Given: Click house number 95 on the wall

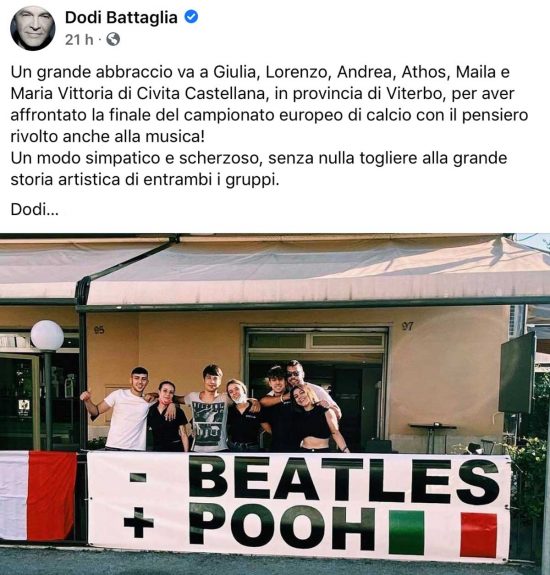Looking at the screenshot, I should (99, 330).
